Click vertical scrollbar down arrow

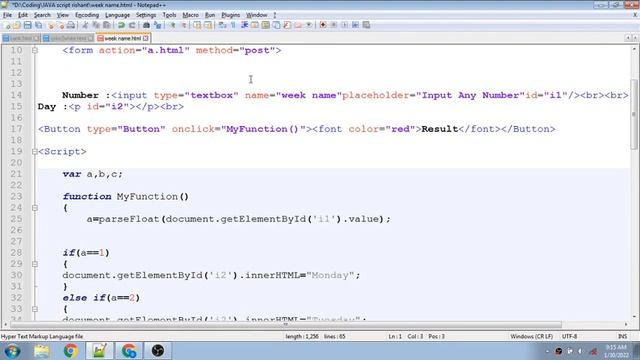click(634, 316)
